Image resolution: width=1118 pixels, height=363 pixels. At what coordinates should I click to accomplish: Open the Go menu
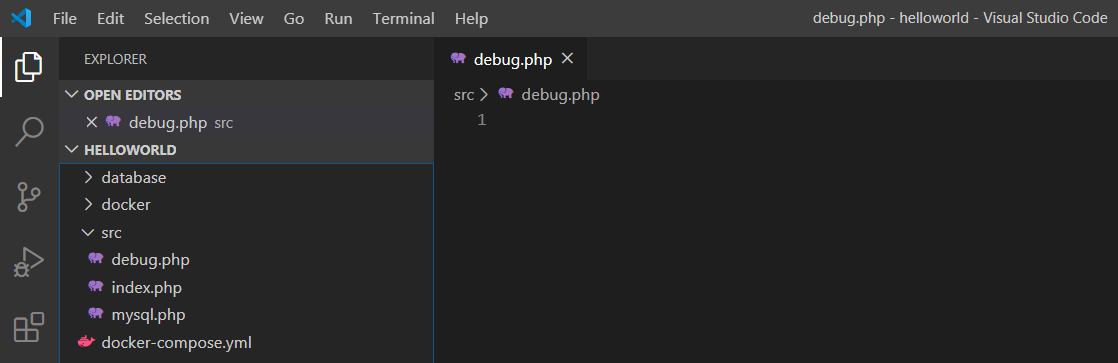pos(294,19)
